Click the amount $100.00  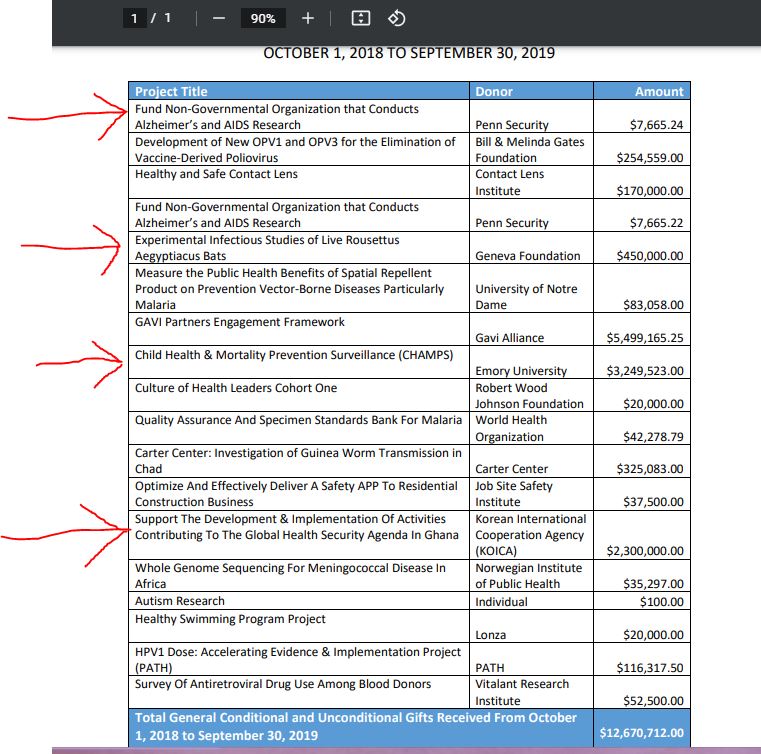point(662,602)
